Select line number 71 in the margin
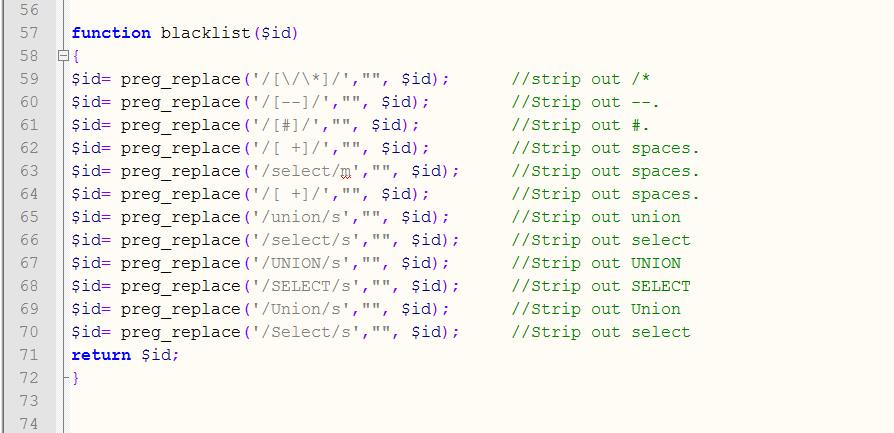The width and height of the screenshot is (894, 433). tap(28, 355)
